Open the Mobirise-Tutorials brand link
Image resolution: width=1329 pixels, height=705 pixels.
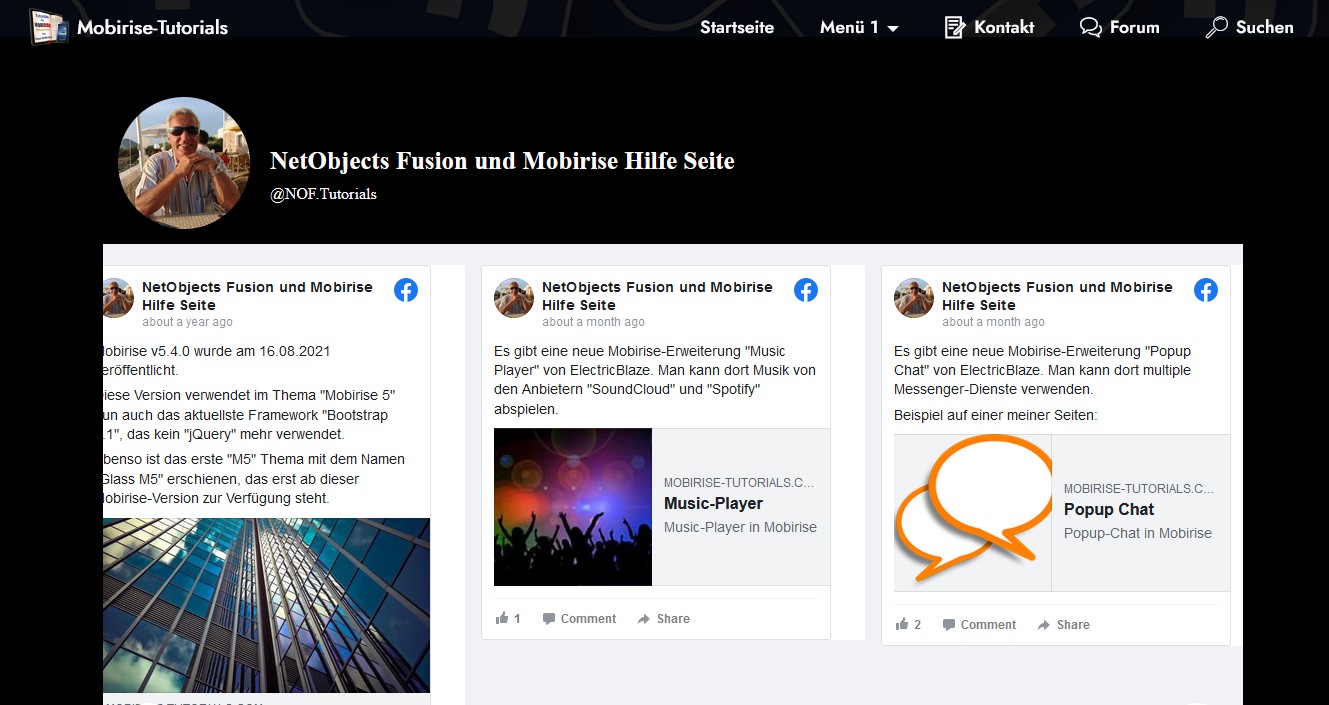pyautogui.click(x=152, y=27)
